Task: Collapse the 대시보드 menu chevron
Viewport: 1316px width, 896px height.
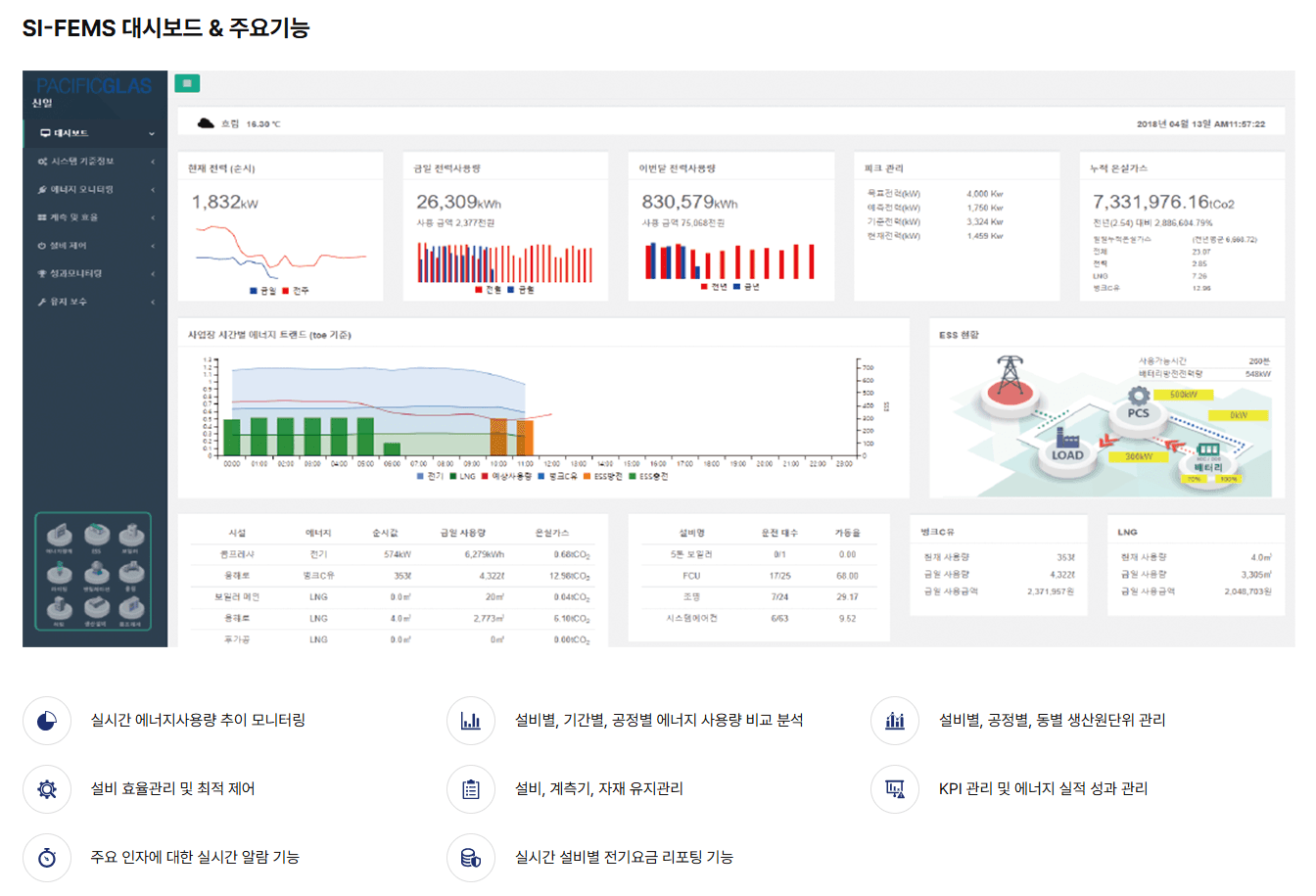Action: click(152, 133)
